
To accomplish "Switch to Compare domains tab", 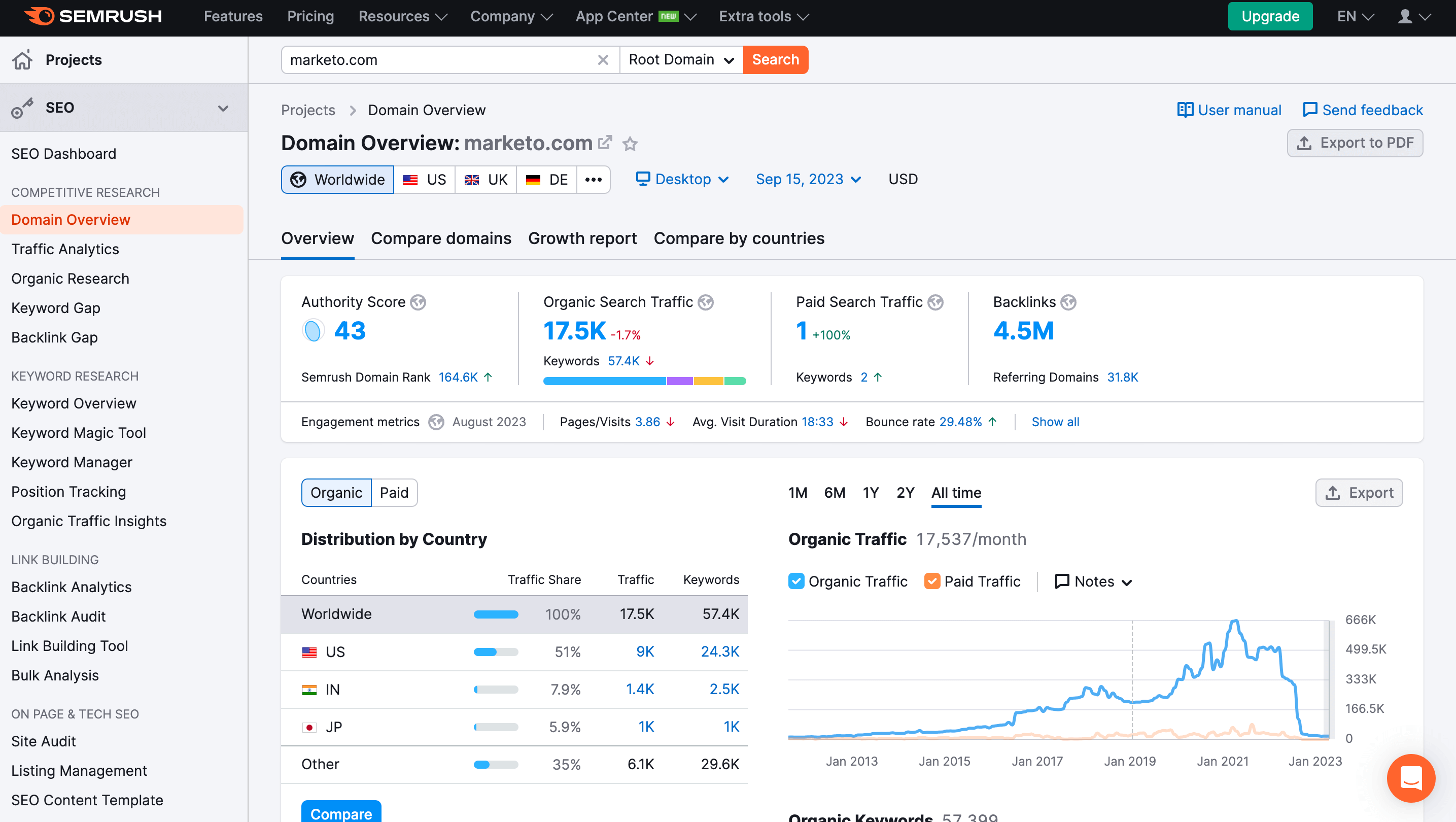I will point(441,238).
